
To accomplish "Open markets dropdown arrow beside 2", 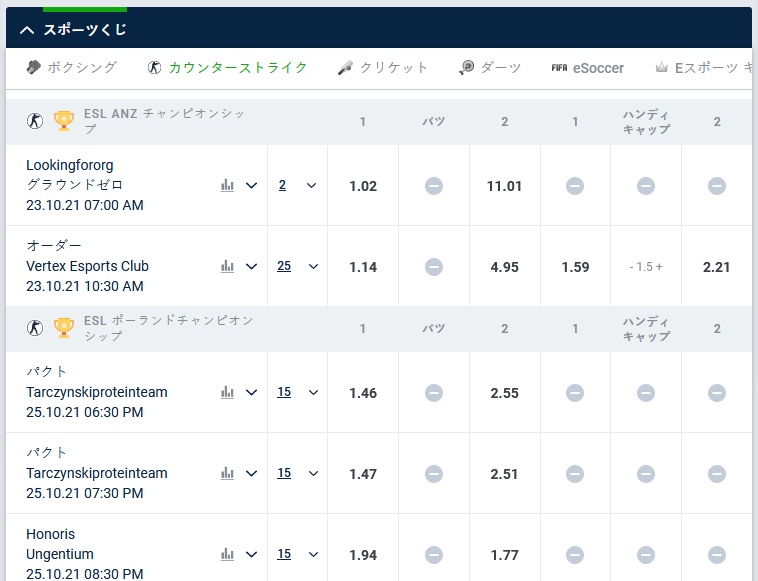I will (312, 186).
